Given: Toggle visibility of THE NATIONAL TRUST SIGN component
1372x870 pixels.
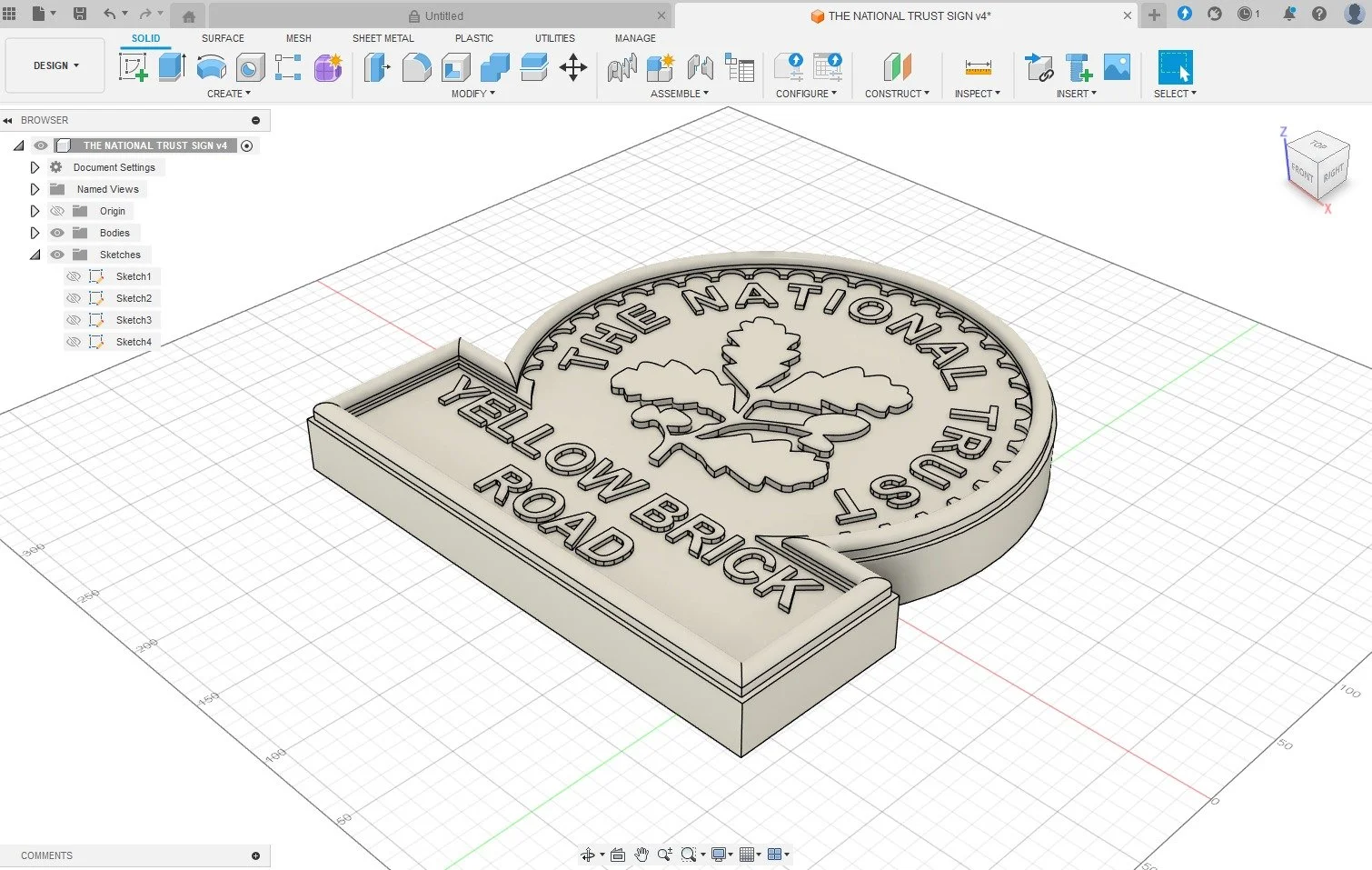Looking at the screenshot, I should pos(41,145).
